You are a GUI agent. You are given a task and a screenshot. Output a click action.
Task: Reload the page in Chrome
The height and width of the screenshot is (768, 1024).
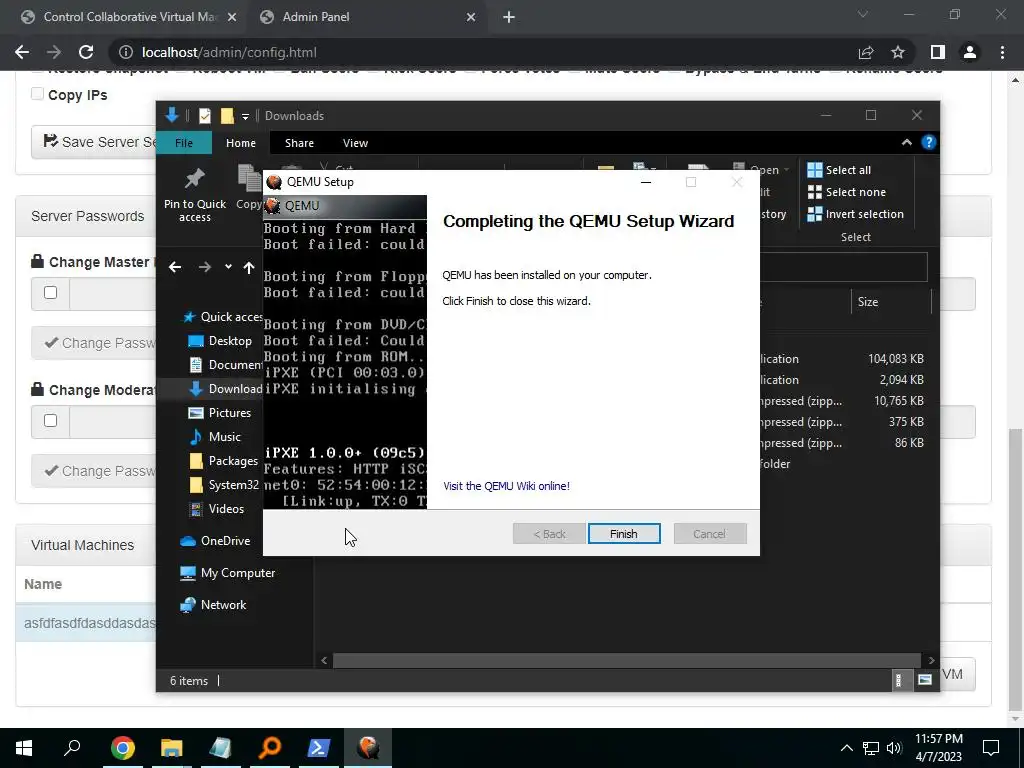click(86, 52)
